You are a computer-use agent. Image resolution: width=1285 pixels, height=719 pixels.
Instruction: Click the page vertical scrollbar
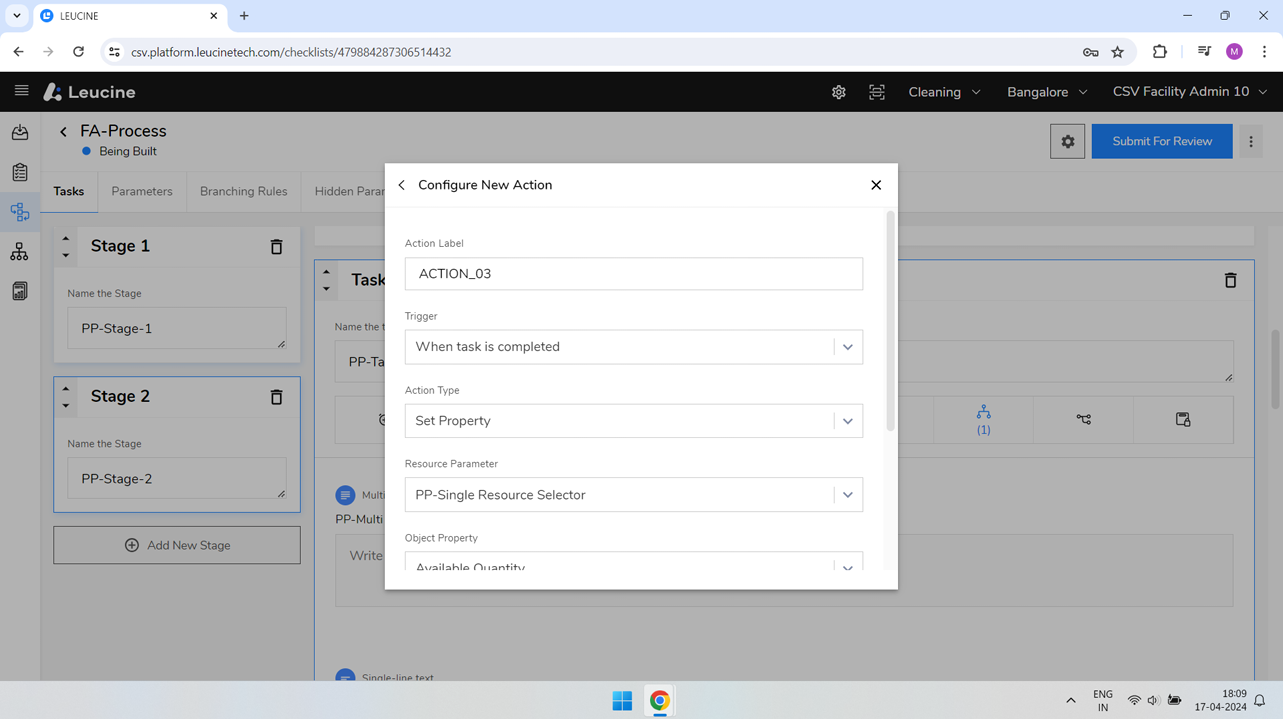[x=1275, y=369]
